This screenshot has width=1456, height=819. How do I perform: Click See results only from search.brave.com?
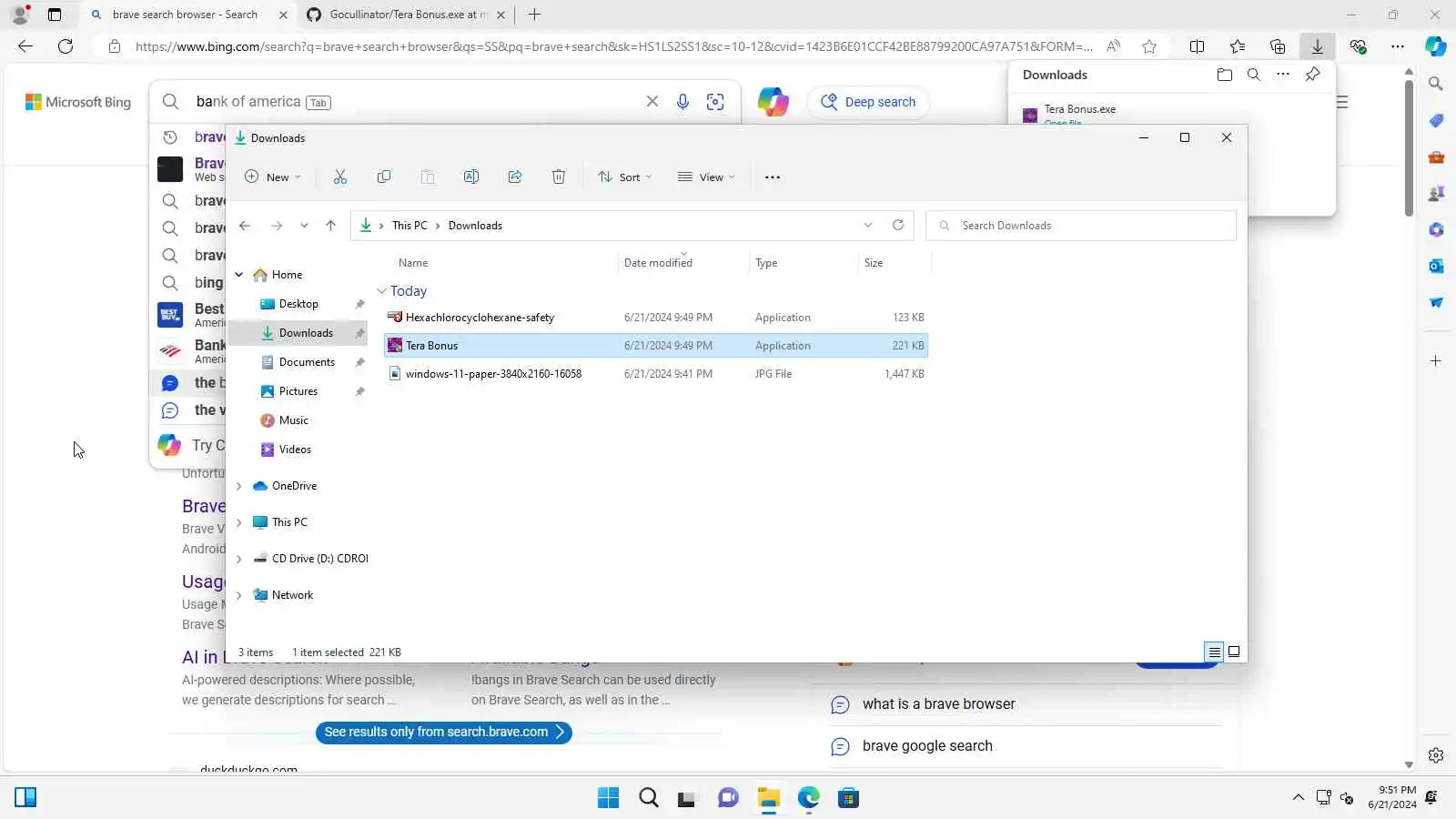(x=444, y=733)
